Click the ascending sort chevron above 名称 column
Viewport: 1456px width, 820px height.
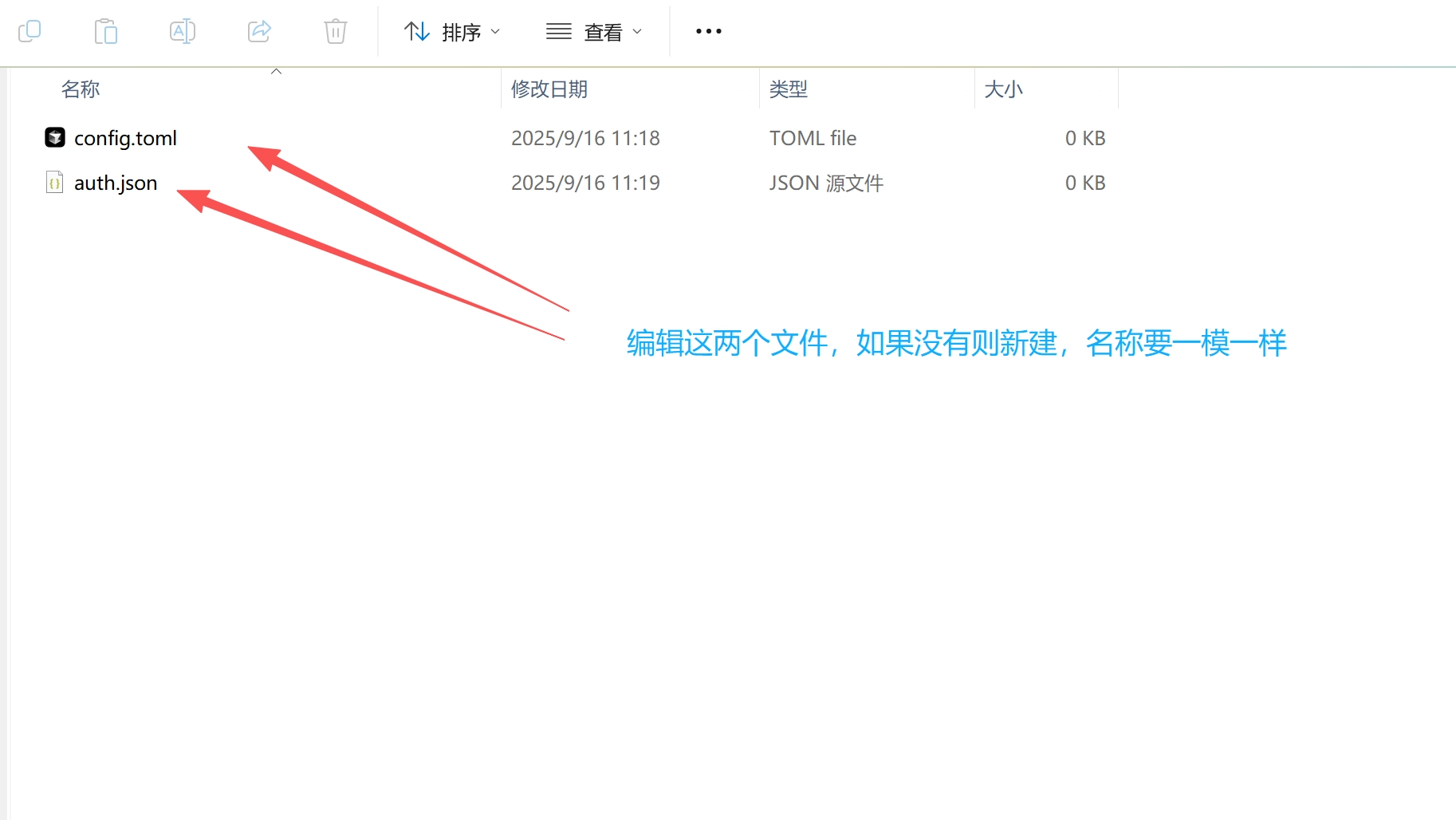pos(276,70)
